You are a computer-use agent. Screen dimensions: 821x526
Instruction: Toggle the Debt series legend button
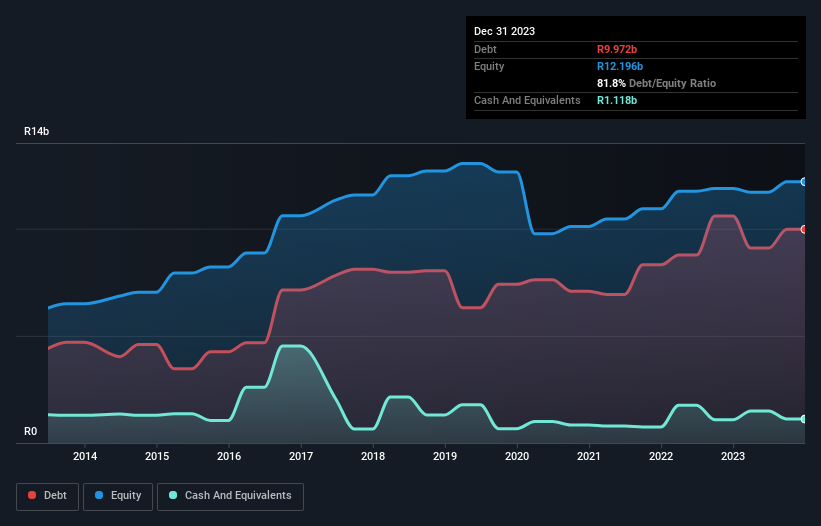(x=48, y=496)
